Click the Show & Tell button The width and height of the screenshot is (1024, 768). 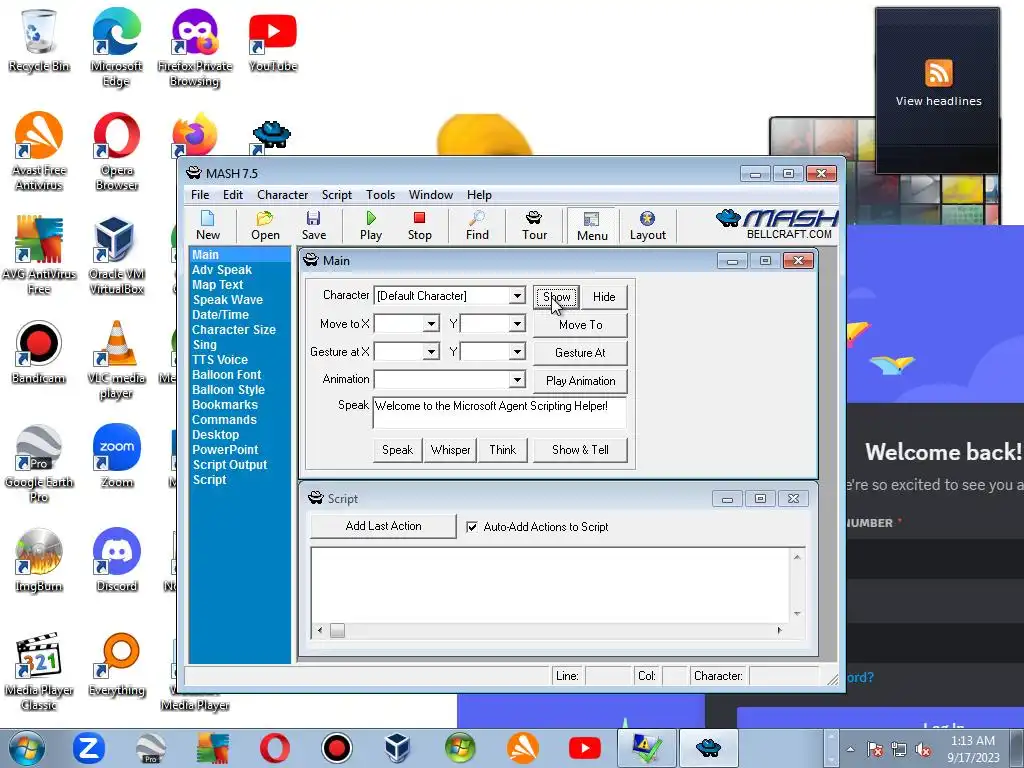pos(580,450)
